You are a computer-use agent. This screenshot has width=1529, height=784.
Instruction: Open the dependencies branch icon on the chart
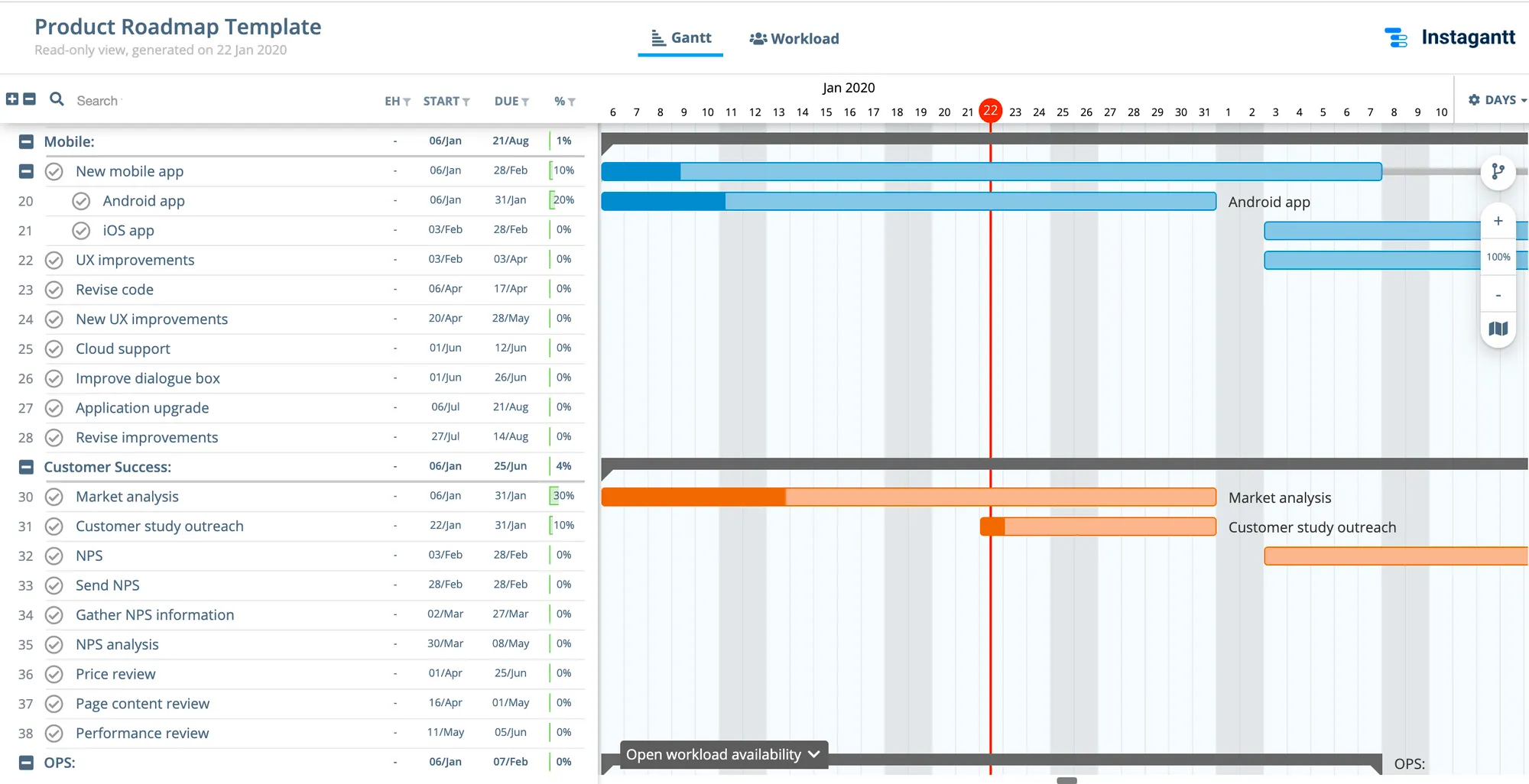coord(1498,172)
